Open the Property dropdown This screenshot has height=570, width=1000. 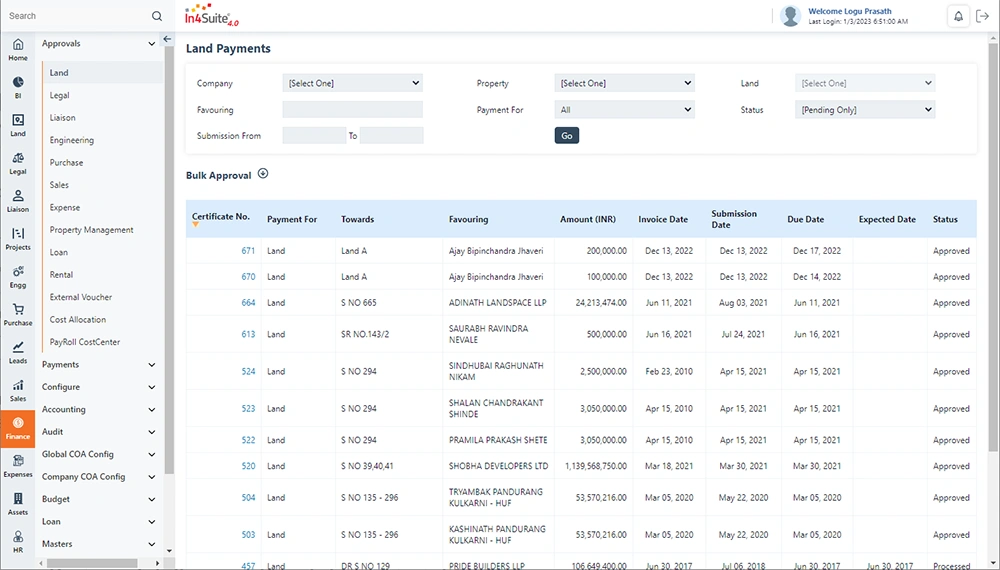pyautogui.click(x=624, y=83)
